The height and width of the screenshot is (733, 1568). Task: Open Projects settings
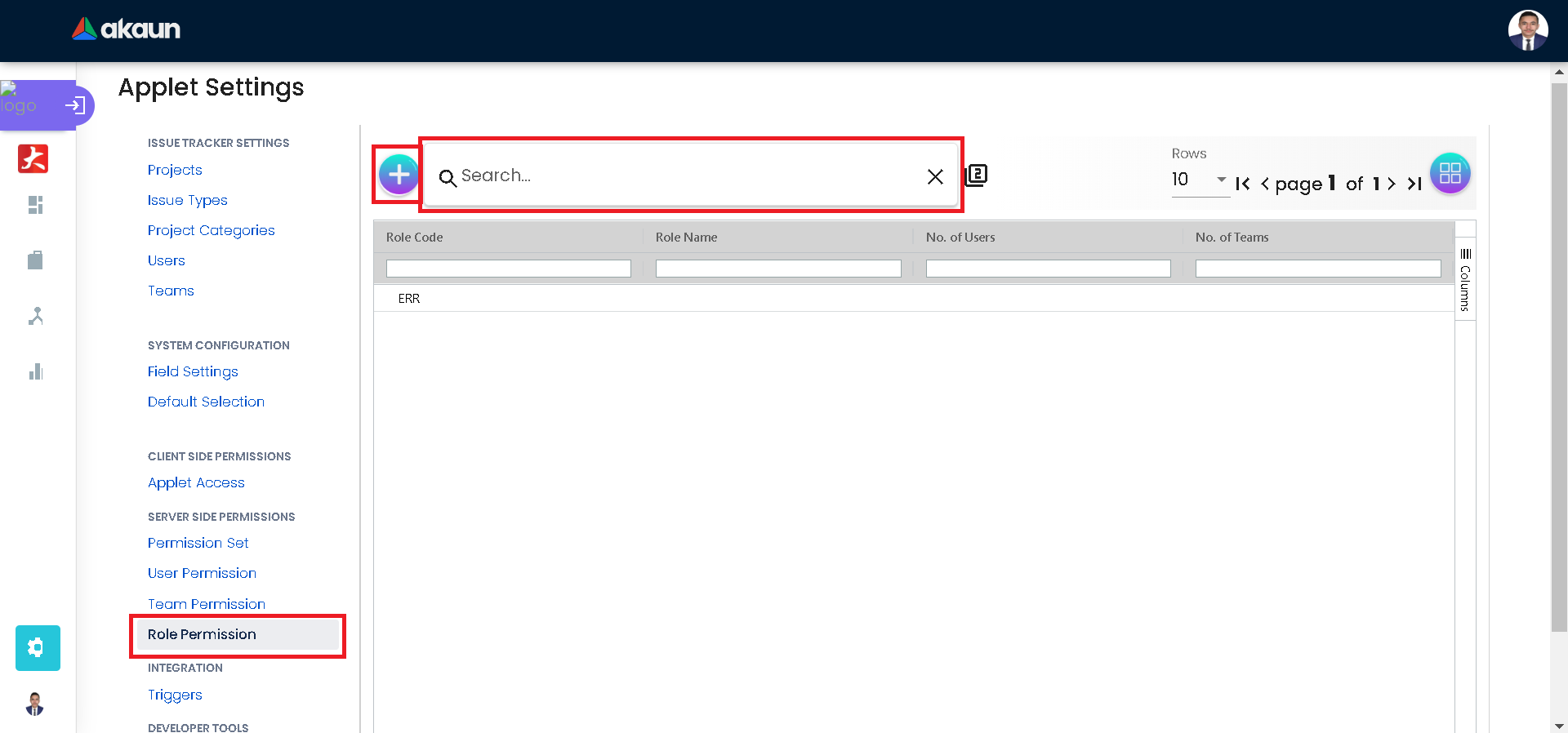[x=175, y=170]
